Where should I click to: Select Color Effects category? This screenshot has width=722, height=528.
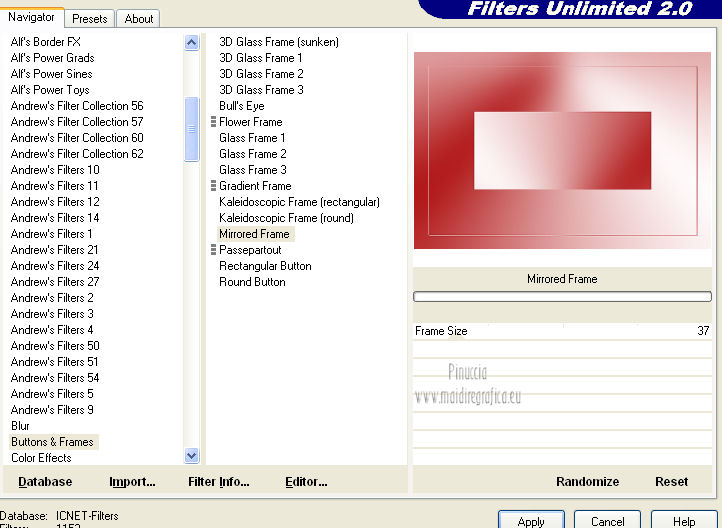41,458
